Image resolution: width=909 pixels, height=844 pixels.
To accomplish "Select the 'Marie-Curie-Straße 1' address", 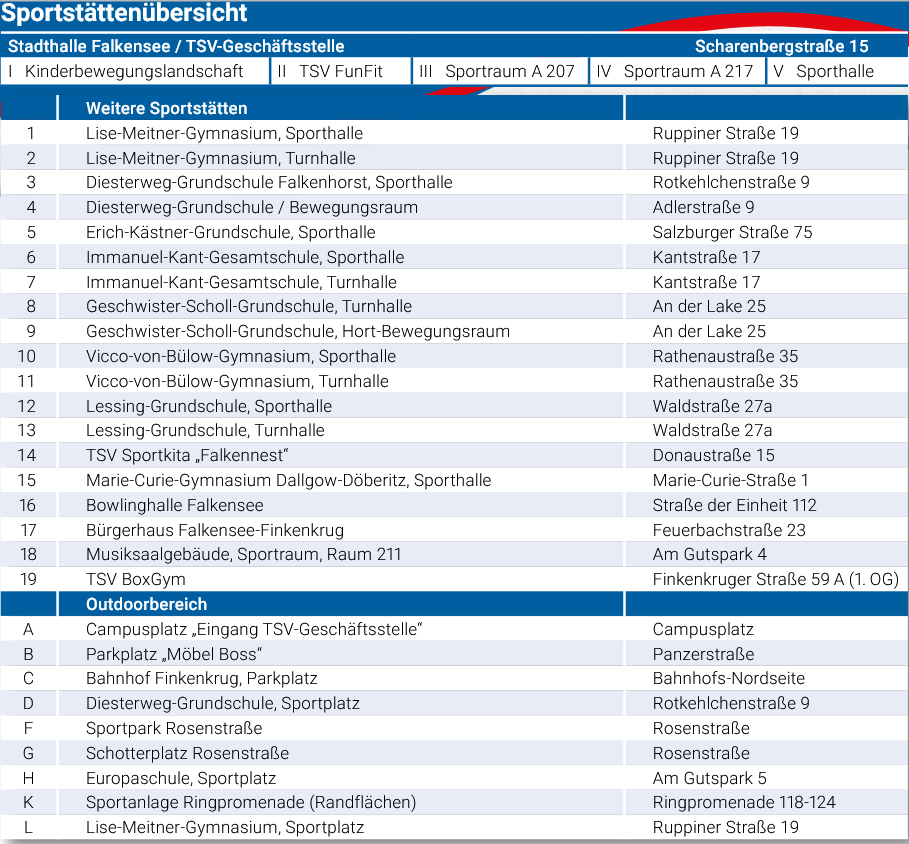I will coord(730,480).
